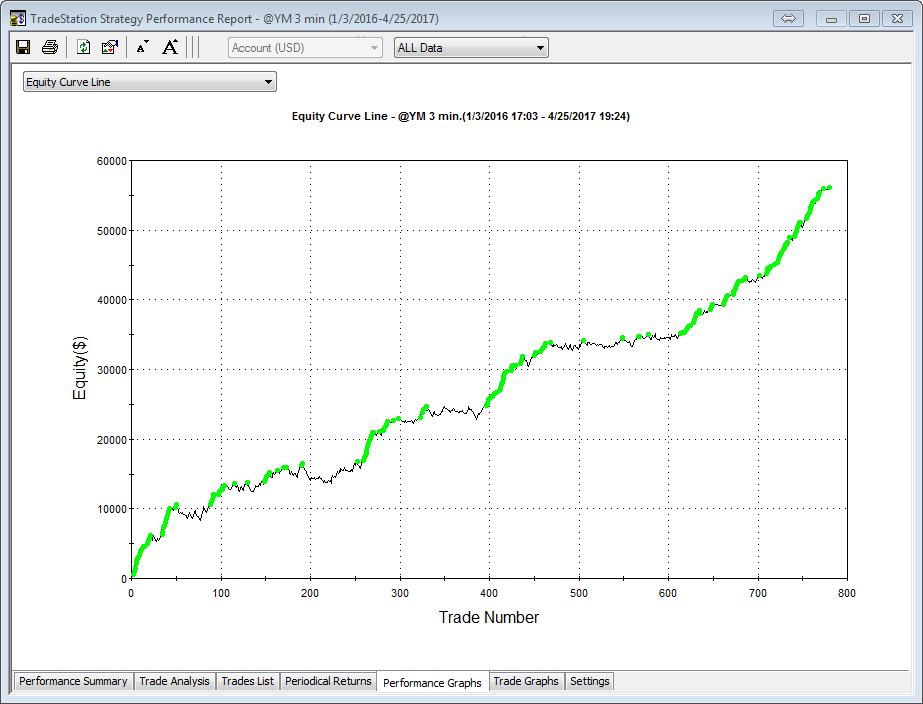
Task: Click the TradeStation title bar app icon
Action: tap(18, 19)
